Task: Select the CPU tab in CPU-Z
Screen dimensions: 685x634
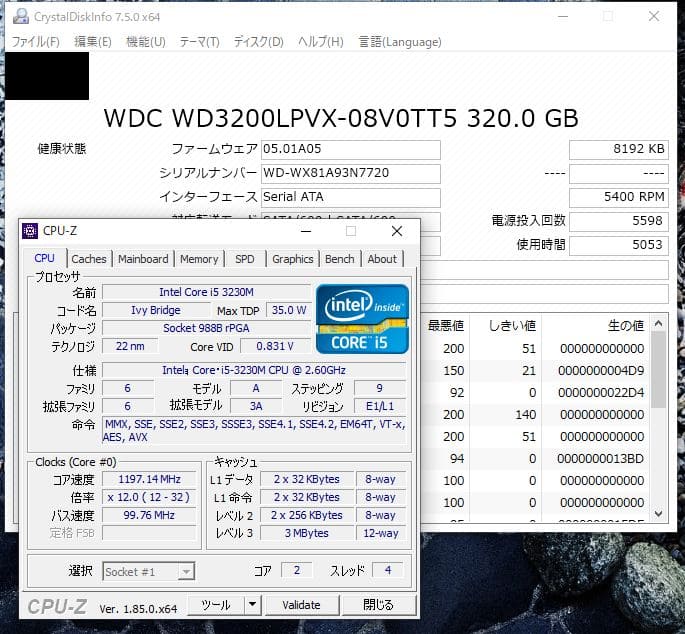Action: [x=45, y=258]
